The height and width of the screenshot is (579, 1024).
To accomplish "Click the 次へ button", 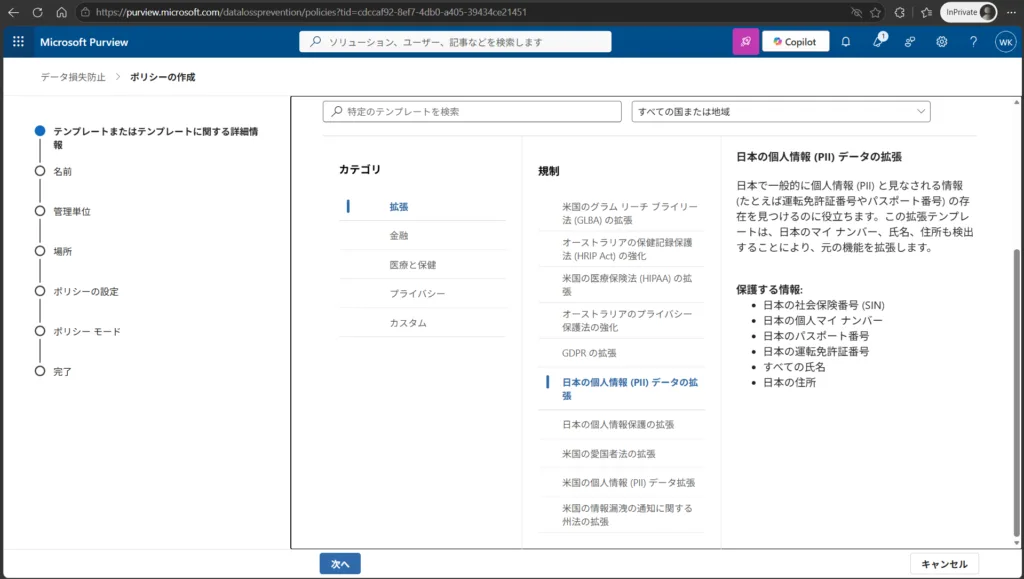I will [x=340, y=564].
